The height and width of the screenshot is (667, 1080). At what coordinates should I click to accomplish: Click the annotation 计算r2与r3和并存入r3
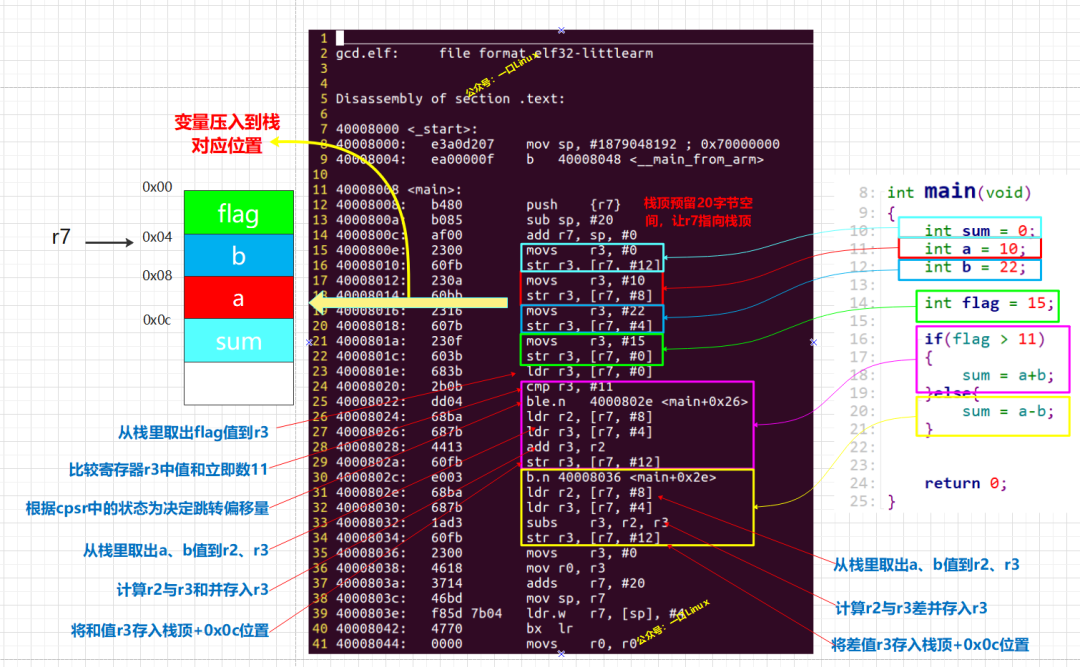[x=192, y=590]
